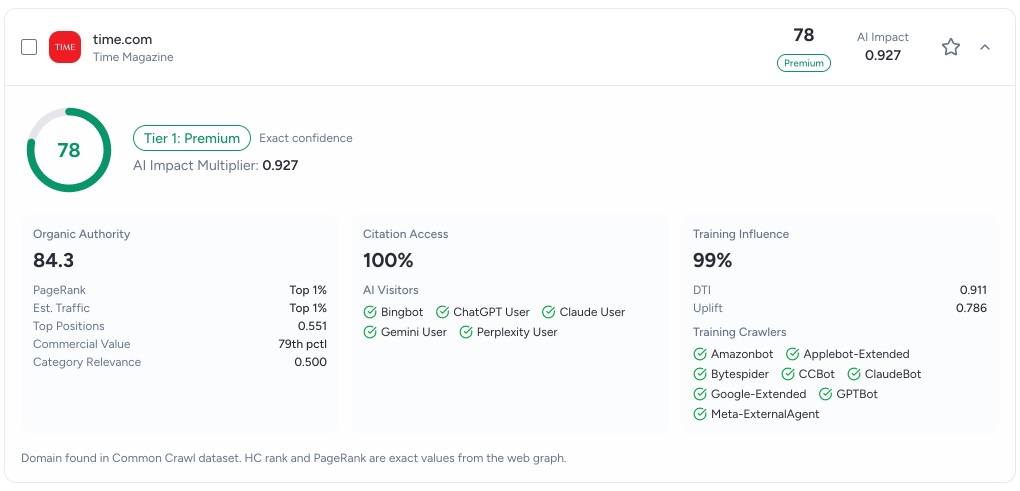
Task: Click the Bytespider check icon
Action: (700, 374)
